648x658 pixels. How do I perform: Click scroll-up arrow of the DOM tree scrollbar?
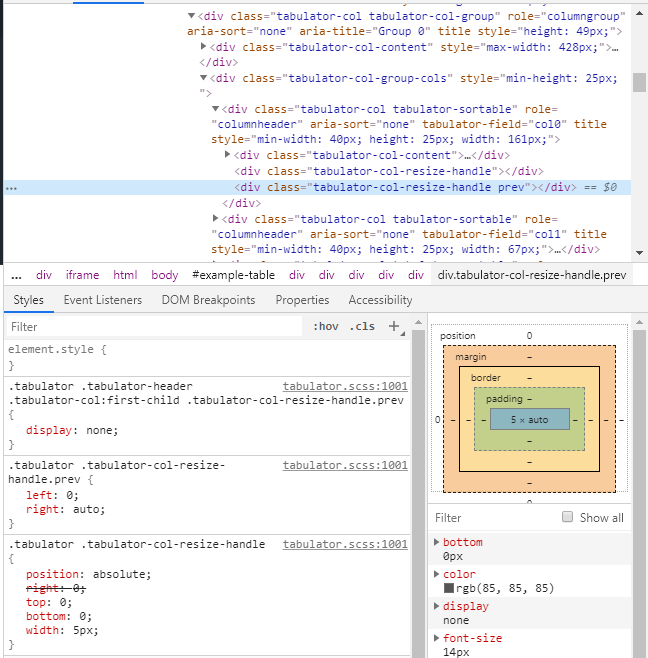point(639,13)
